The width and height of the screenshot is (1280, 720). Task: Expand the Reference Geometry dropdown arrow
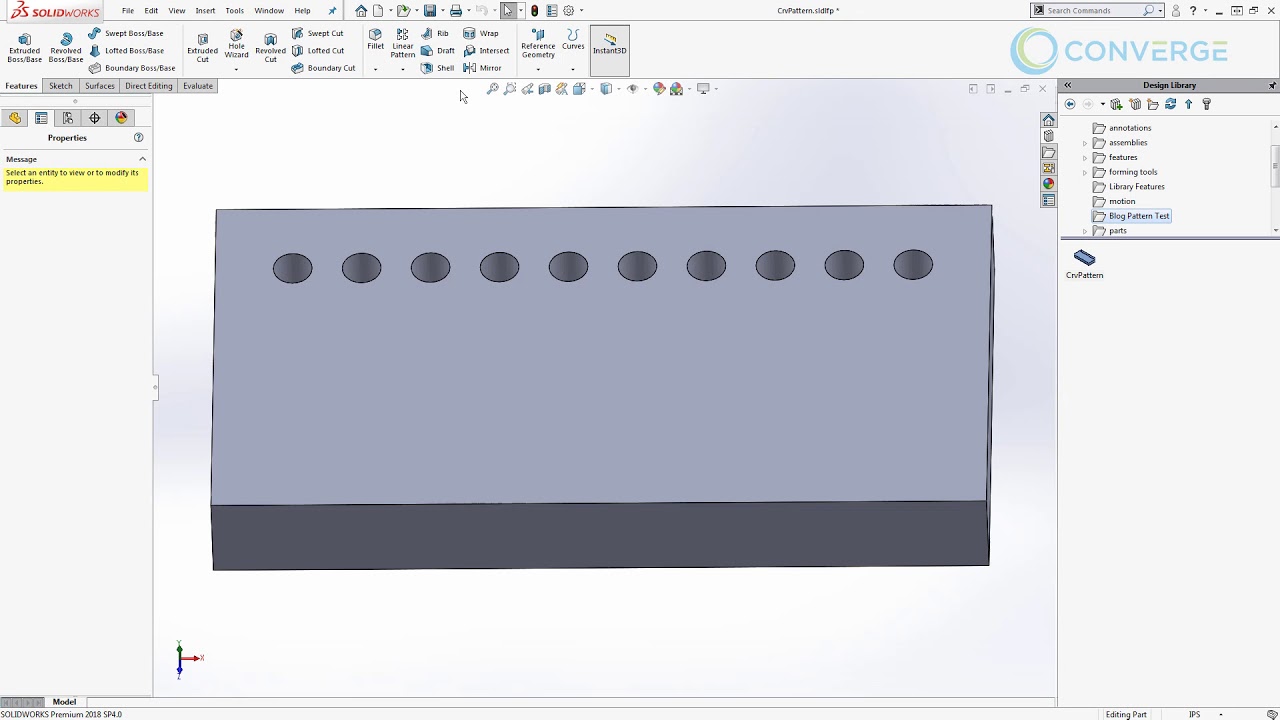[538, 69]
